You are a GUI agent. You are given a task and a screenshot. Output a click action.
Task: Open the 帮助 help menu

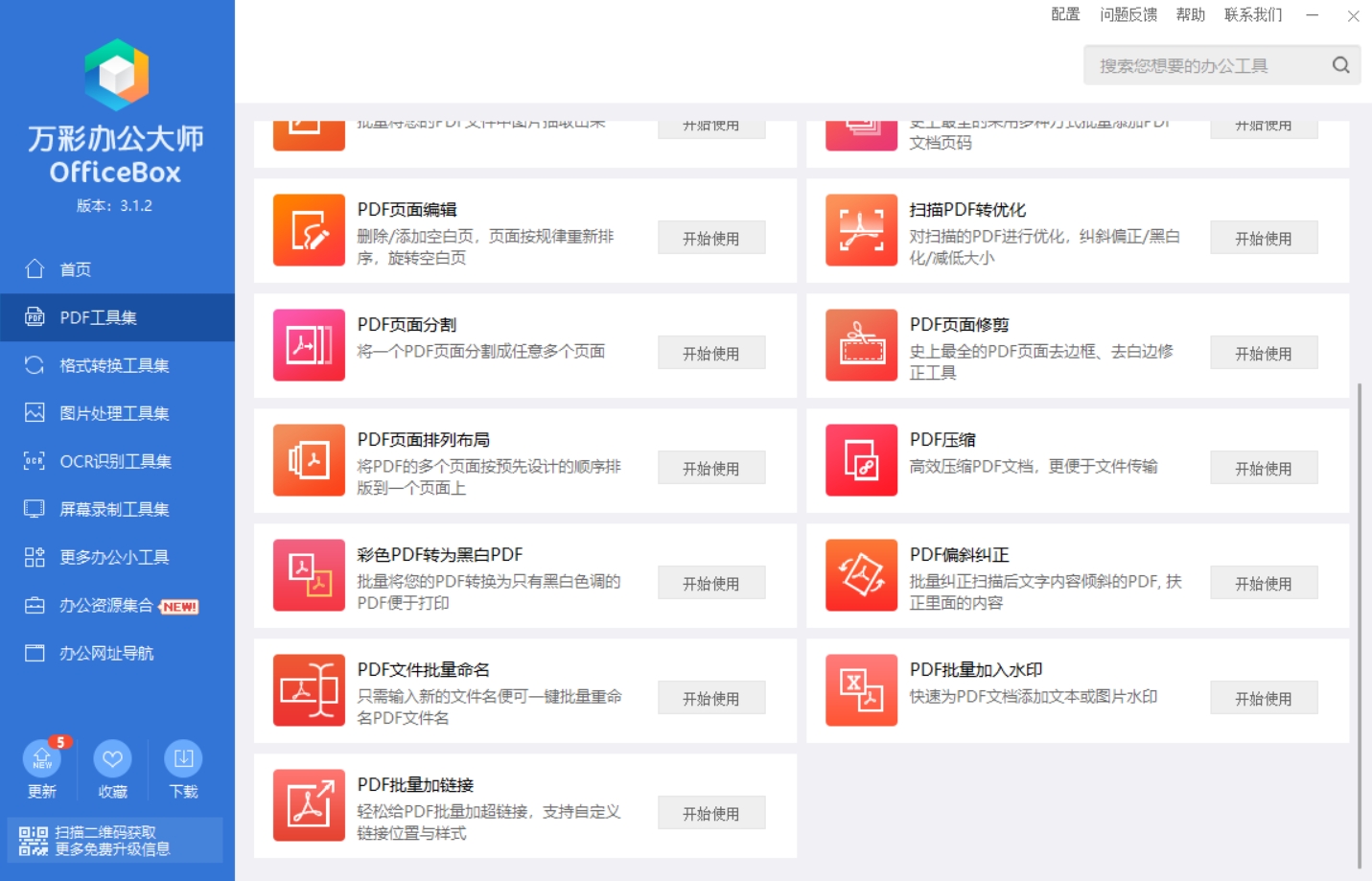point(1191,14)
